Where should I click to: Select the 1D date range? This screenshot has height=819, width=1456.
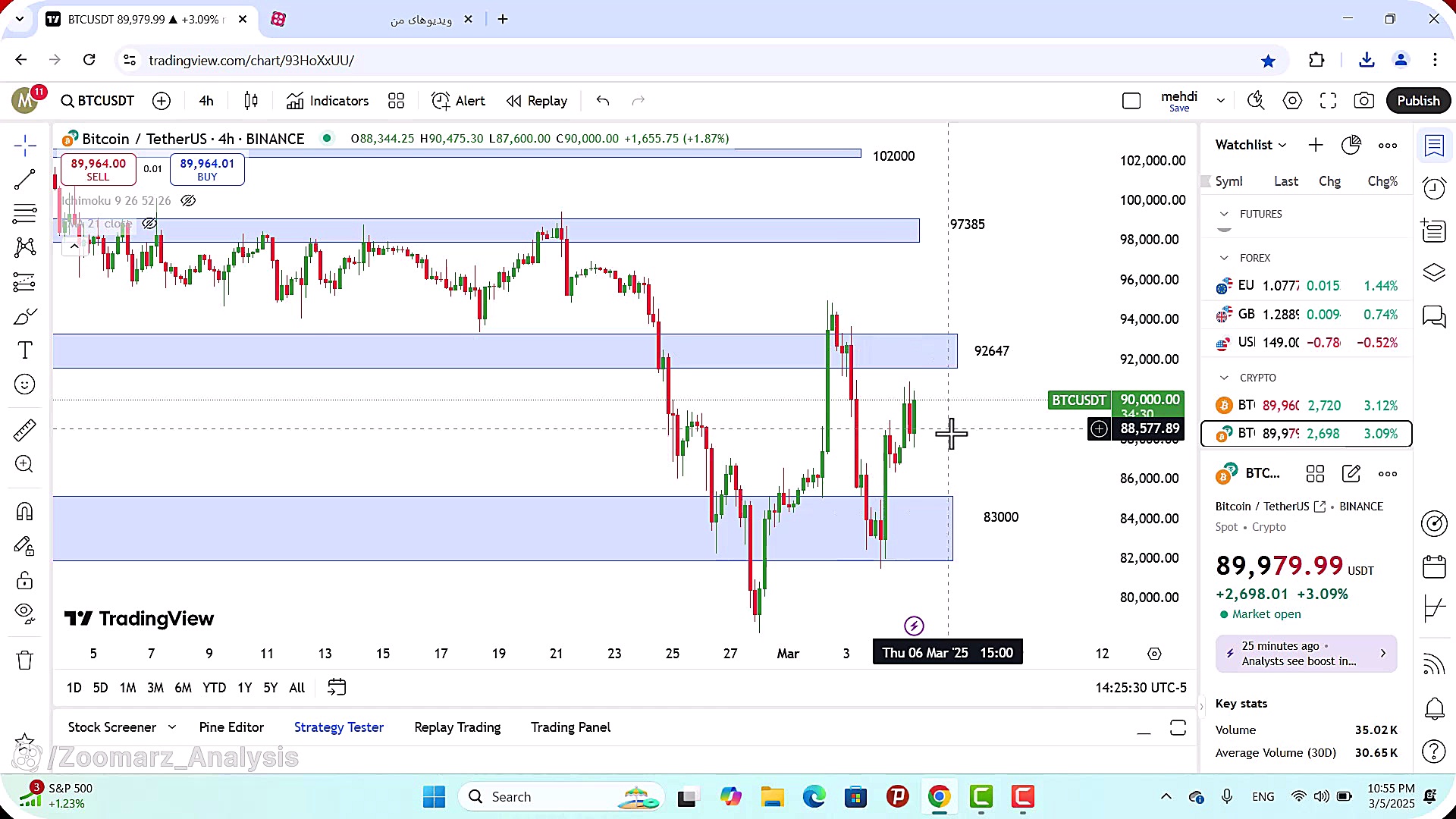(x=74, y=688)
